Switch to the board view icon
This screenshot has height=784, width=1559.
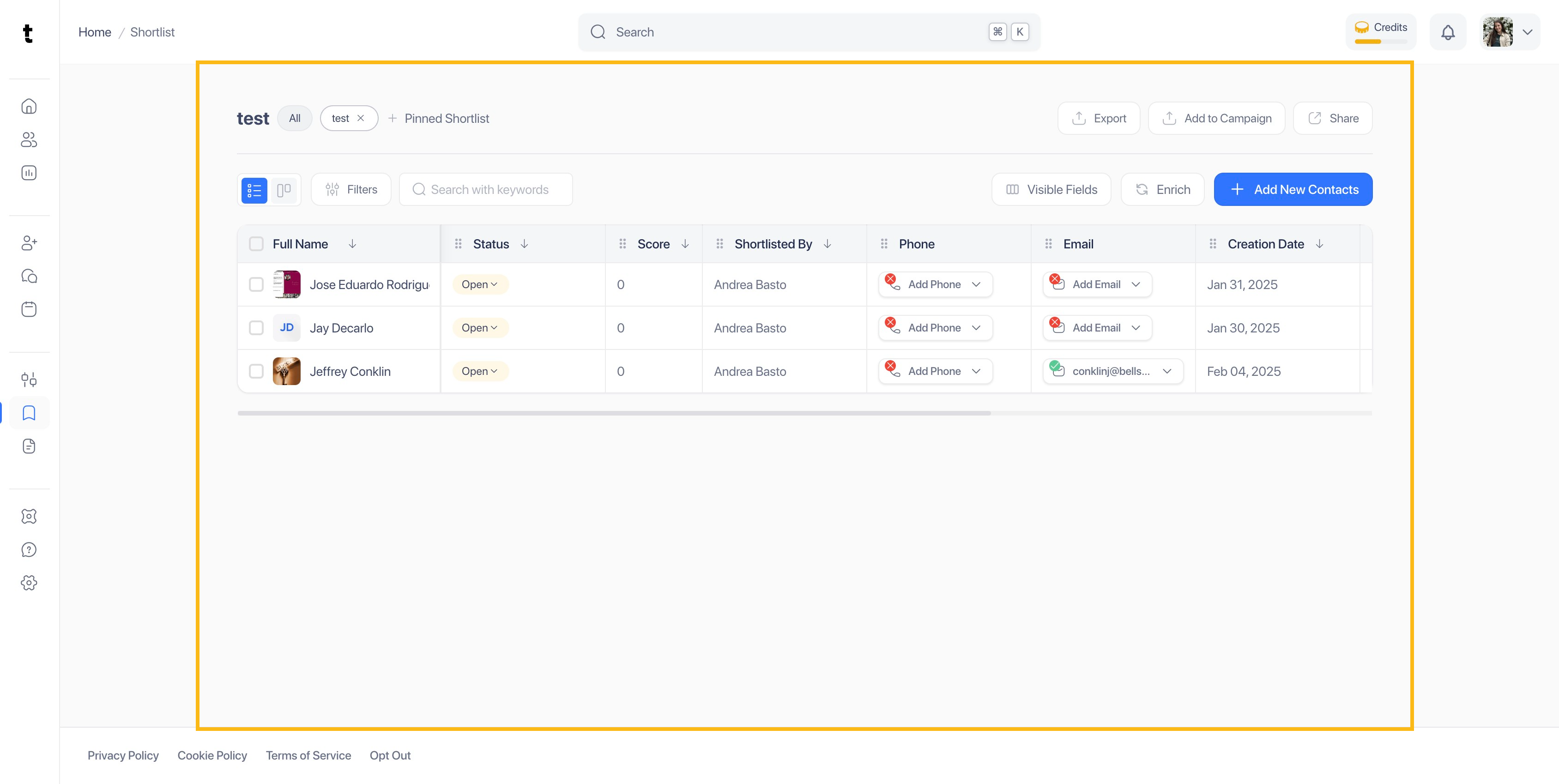pos(284,190)
